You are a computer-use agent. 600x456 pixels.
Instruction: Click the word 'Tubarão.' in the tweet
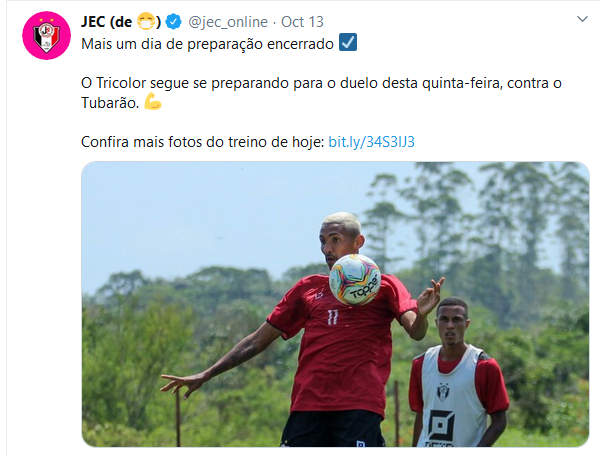coord(110,103)
